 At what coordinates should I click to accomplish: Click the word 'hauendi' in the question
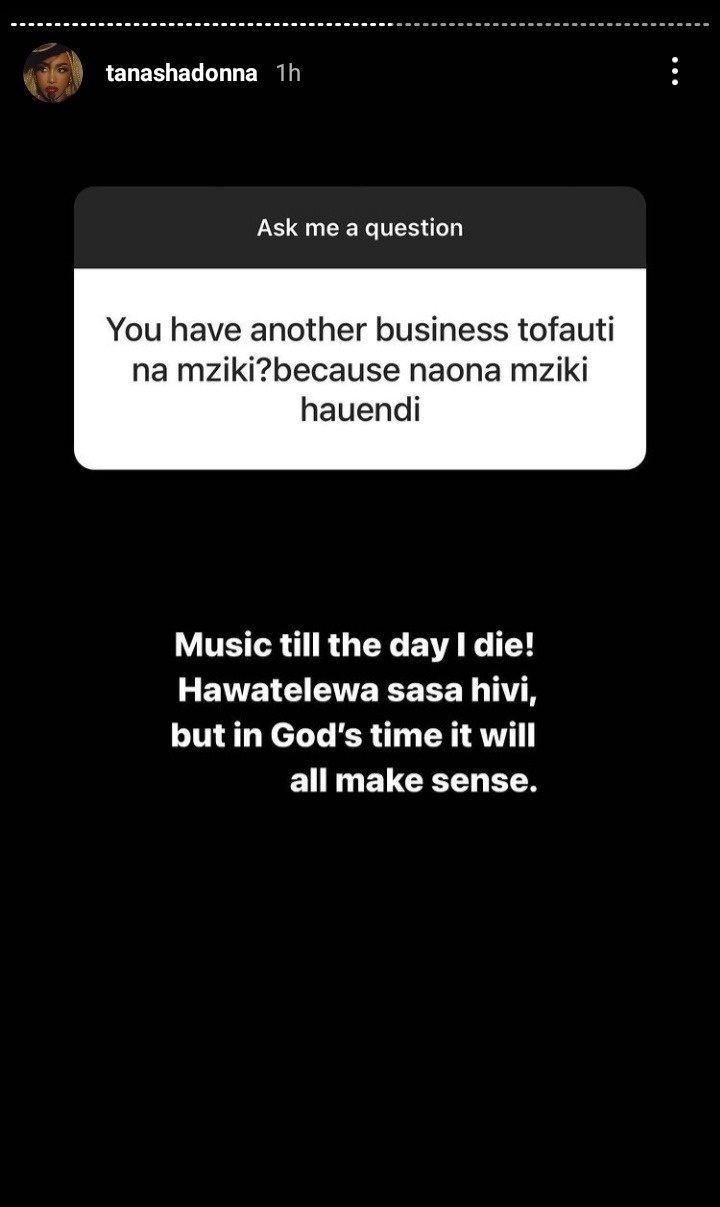point(360,409)
